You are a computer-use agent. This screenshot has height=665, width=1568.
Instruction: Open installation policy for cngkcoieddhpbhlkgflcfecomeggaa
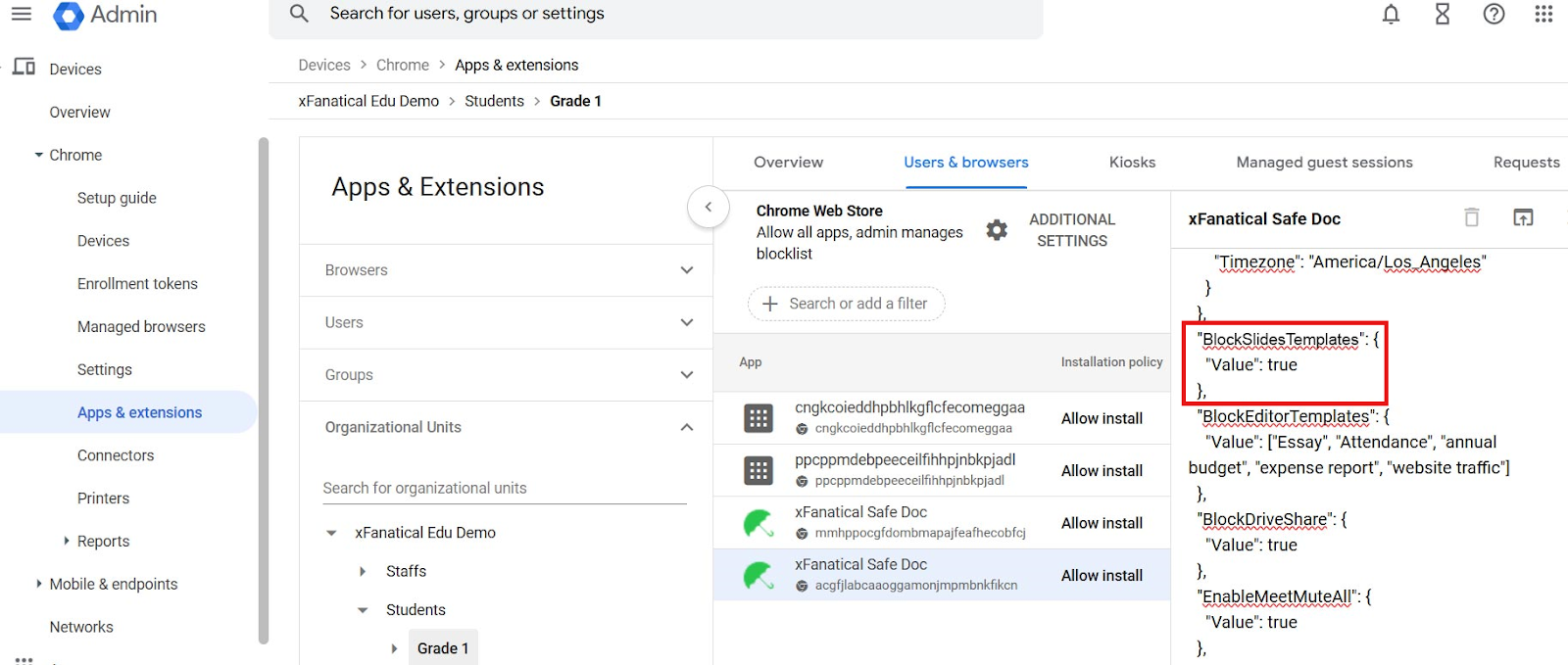1102,418
